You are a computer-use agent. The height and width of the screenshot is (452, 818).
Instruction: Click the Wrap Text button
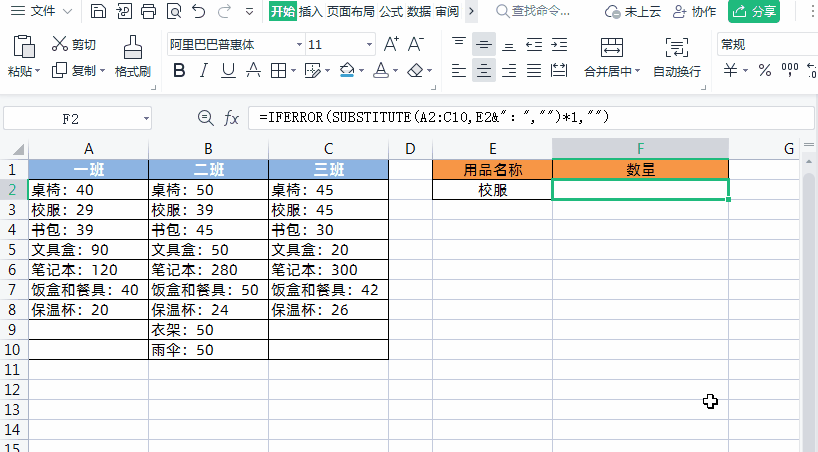(677, 57)
